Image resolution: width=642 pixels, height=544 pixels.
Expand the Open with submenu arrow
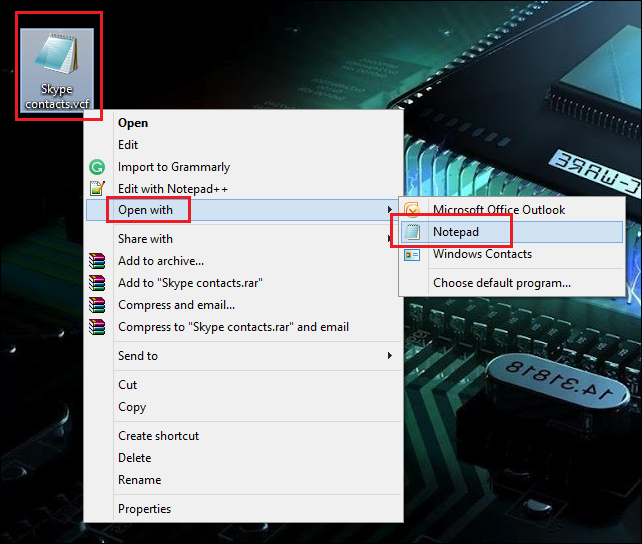(390, 210)
